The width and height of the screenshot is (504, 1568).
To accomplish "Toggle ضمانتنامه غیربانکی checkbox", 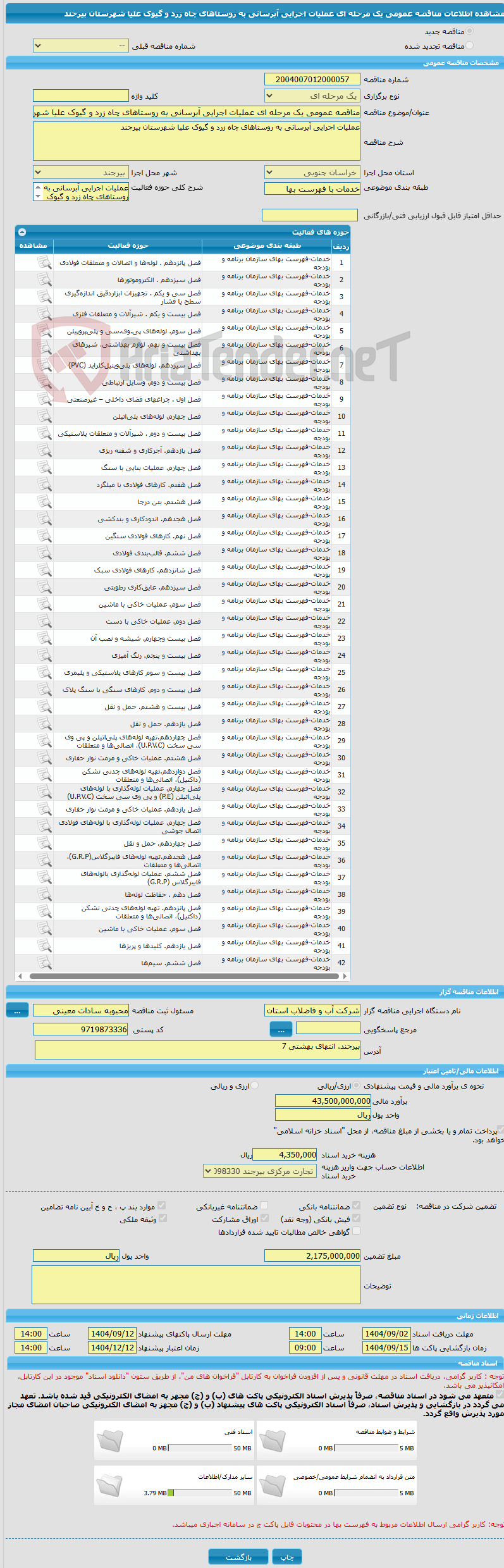I will click(x=264, y=1206).
